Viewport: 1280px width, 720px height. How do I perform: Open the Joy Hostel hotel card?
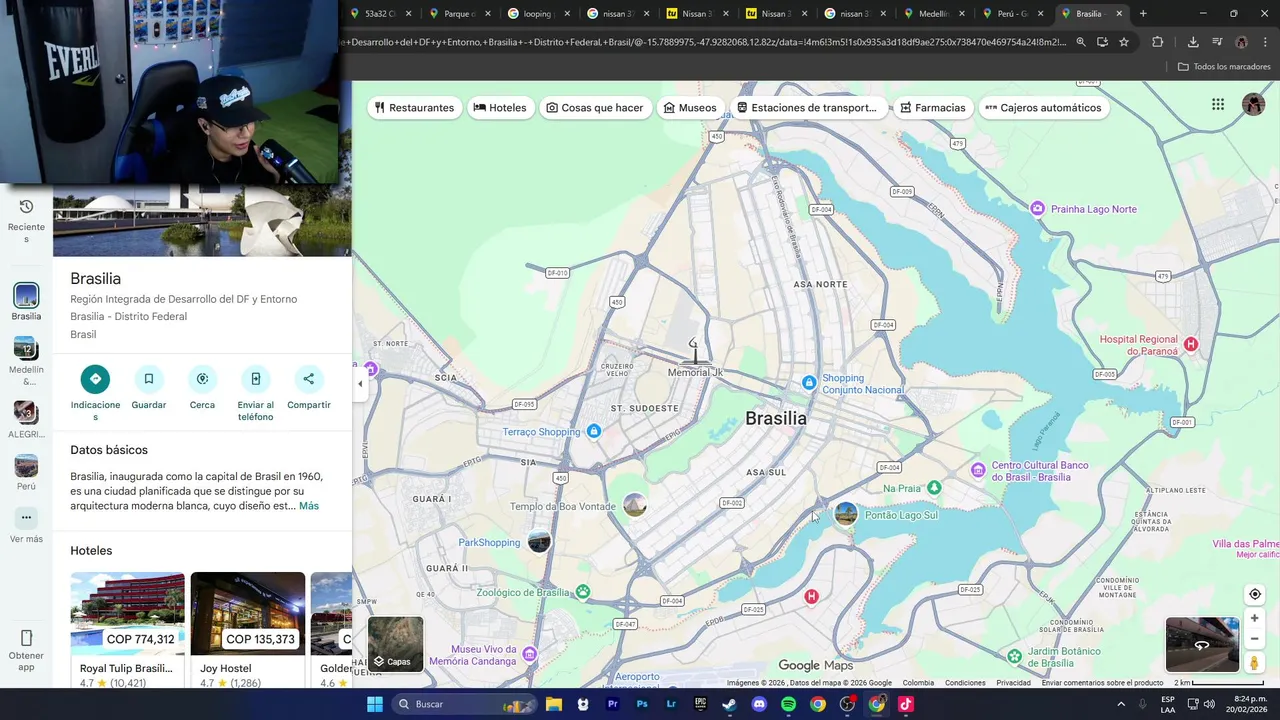pos(248,629)
